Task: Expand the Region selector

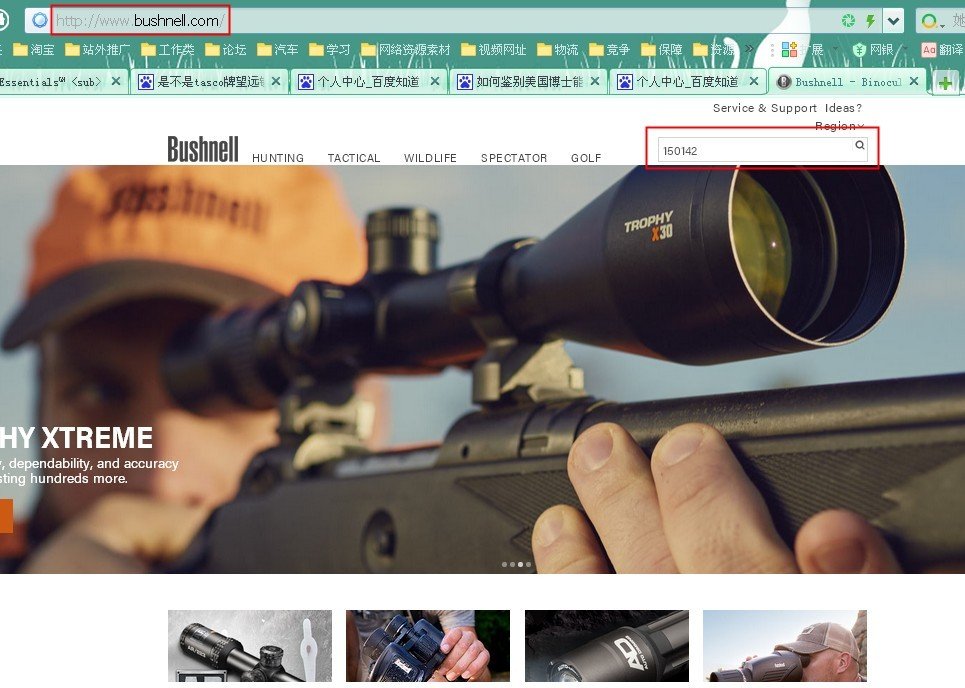Action: click(x=839, y=126)
